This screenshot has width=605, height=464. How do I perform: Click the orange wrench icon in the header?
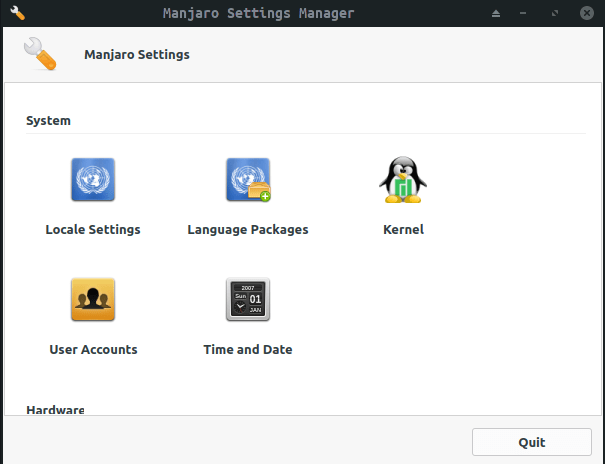pyautogui.click(x=40, y=54)
